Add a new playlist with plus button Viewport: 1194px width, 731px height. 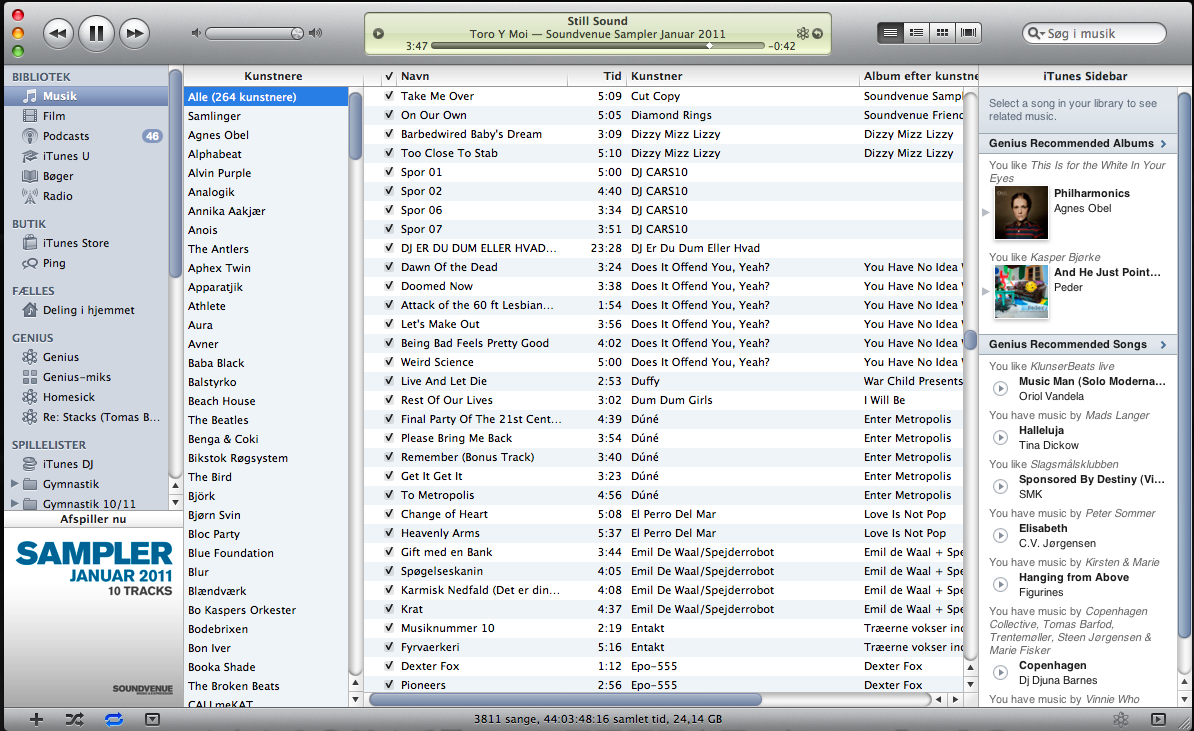(x=36, y=719)
